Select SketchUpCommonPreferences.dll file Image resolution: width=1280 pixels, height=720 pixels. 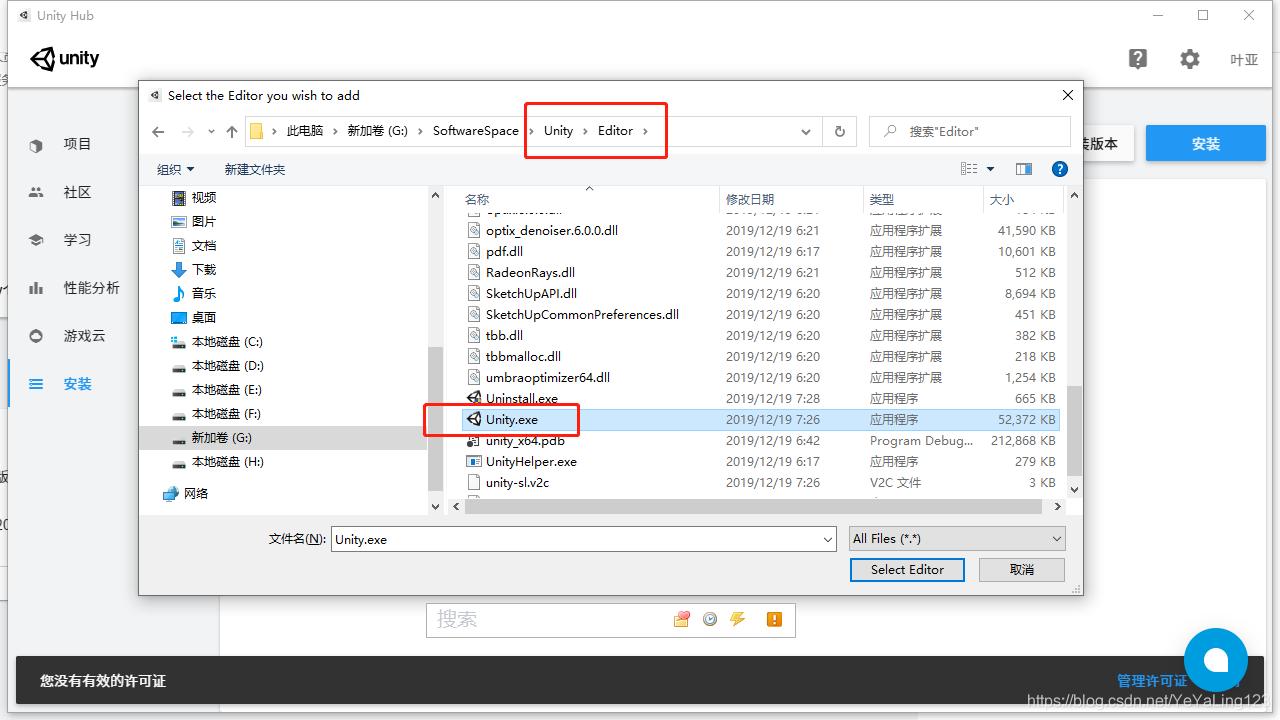click(582, 314)
